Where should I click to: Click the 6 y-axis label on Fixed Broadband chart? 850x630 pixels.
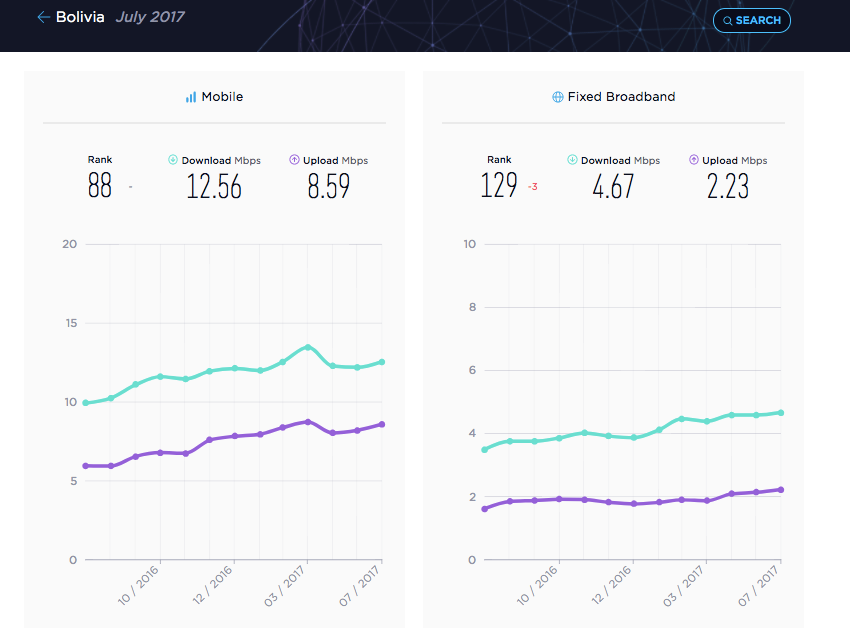tap(473, 370)
